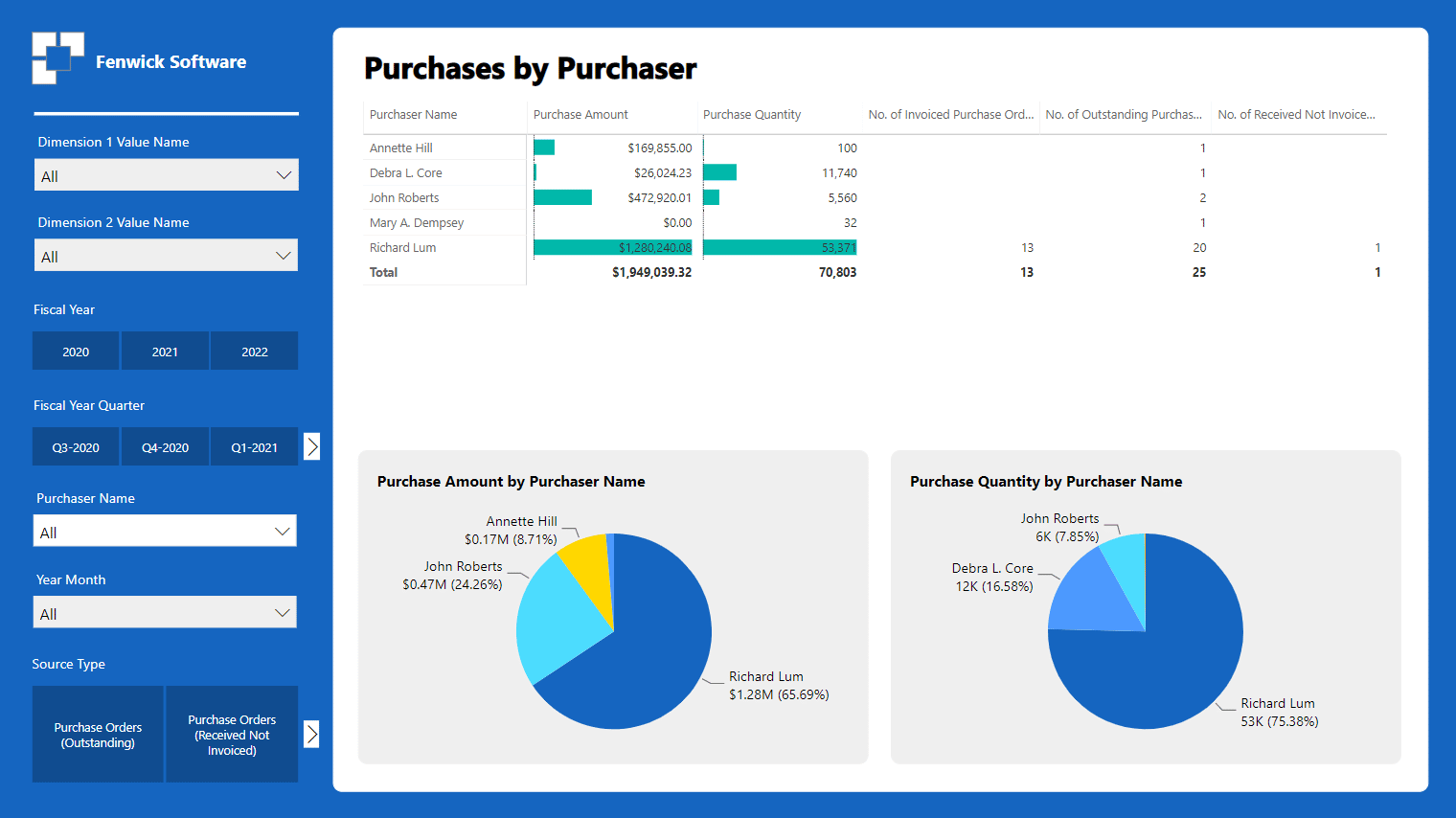Select fiscal year 2021 slicer tile

165,352
